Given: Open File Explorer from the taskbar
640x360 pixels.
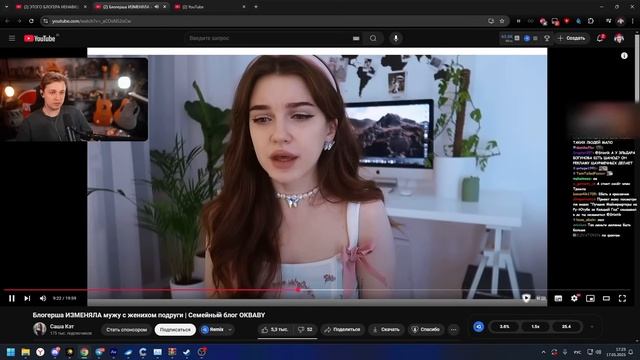Looking at the screenshot, I should (x=26, y=352).
